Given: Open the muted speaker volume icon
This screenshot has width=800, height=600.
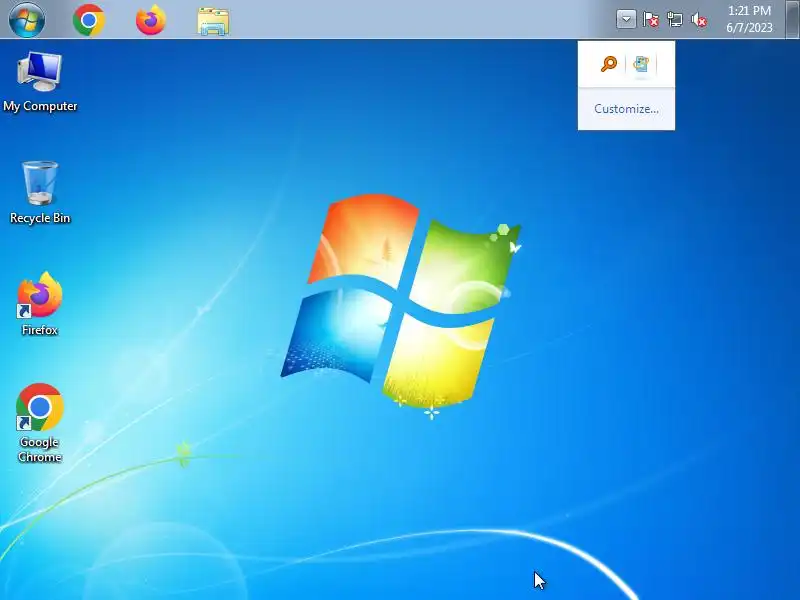Looking at the screenshot, I should click(x=699, y=19).
